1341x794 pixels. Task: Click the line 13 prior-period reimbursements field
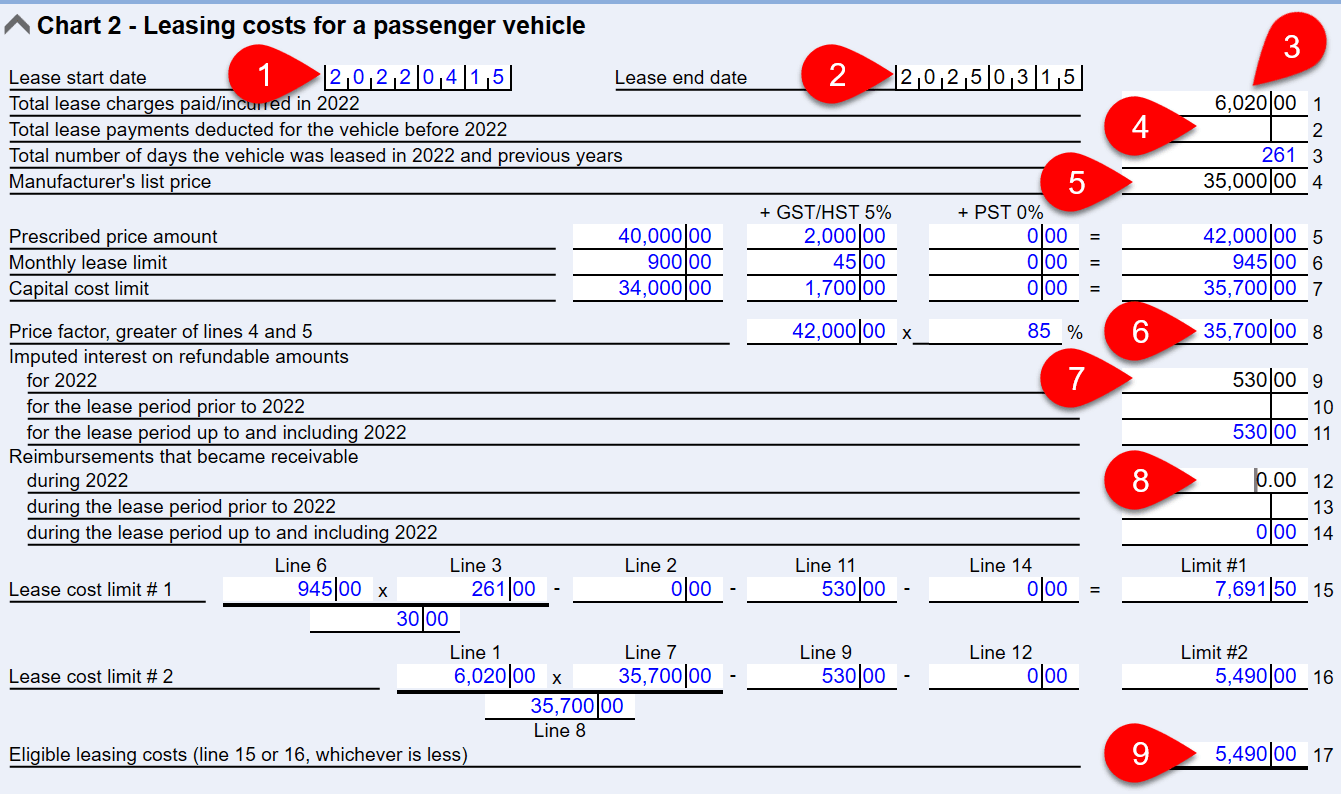[1214, 506]
